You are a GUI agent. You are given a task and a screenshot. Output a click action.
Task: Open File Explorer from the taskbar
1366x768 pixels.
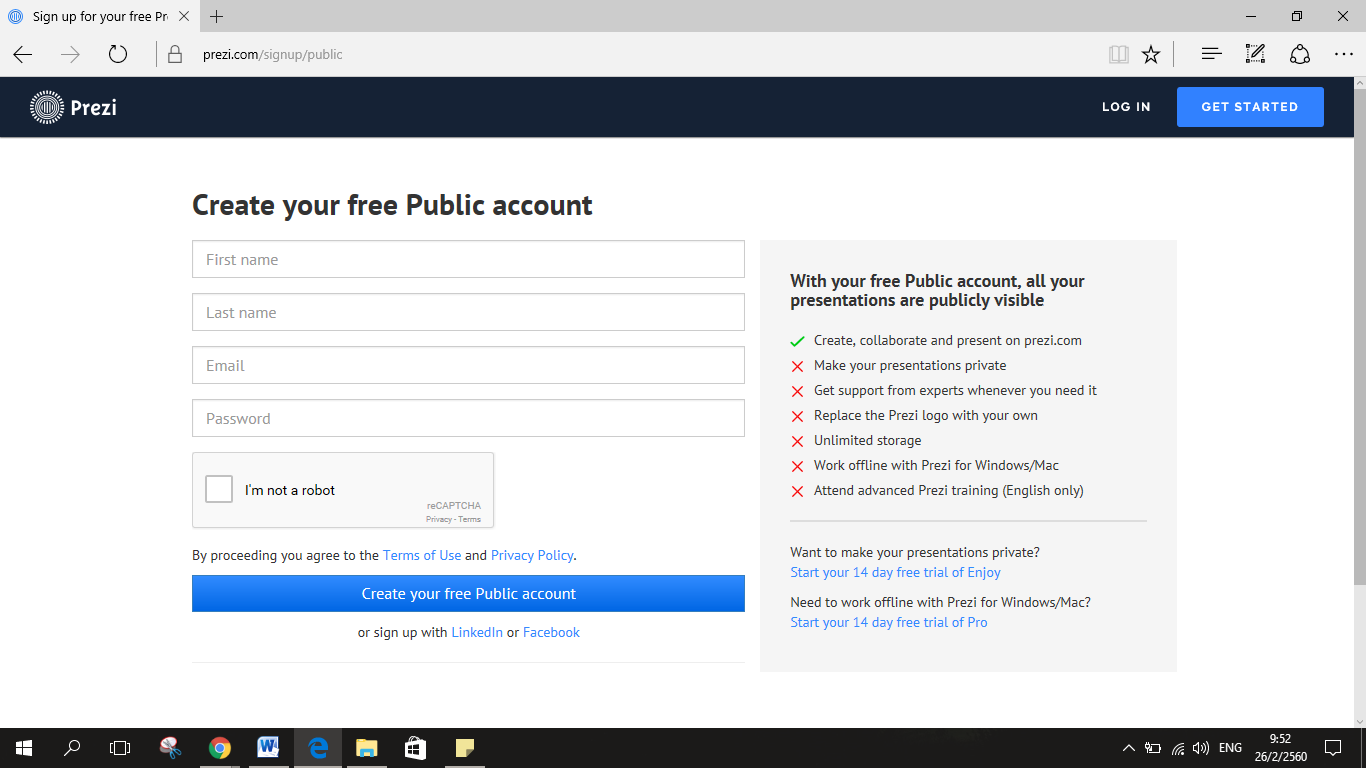[366, 747]
